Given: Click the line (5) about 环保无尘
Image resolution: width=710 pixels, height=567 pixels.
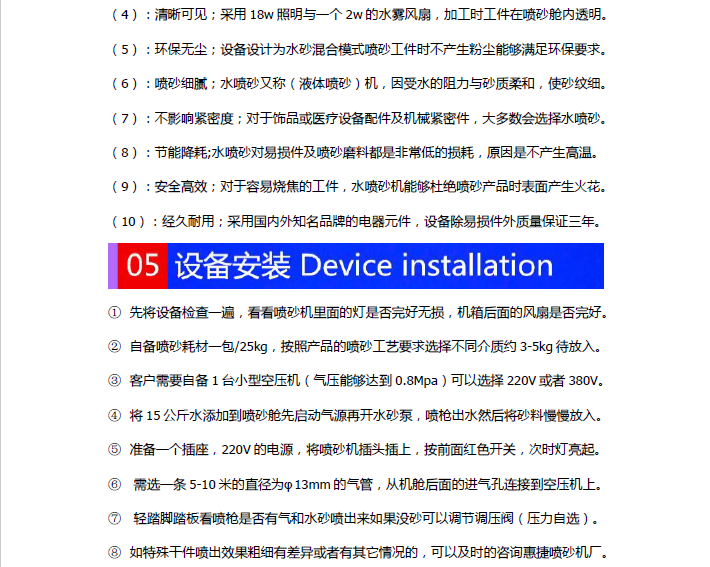Looking at the screenshot, I should coord(359,49).
